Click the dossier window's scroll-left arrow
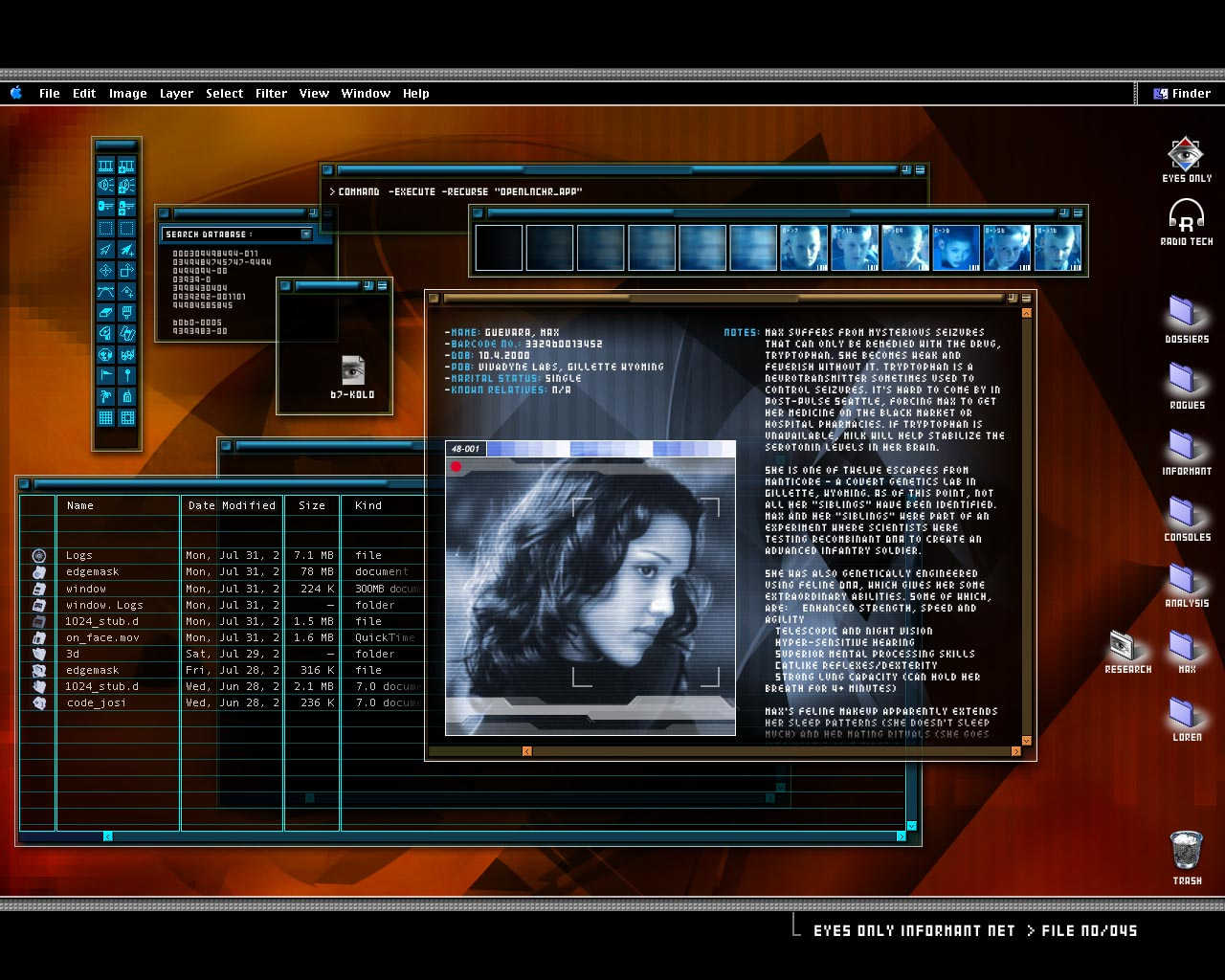 (526, 751)
